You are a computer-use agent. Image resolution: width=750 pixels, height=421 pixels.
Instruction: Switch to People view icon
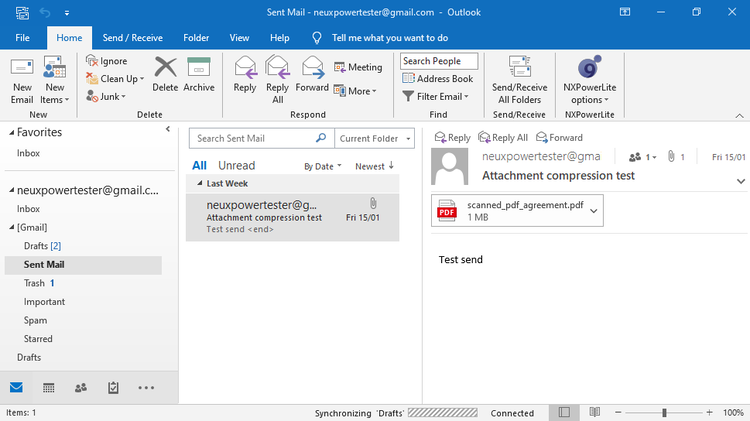[x=81, y=388]
